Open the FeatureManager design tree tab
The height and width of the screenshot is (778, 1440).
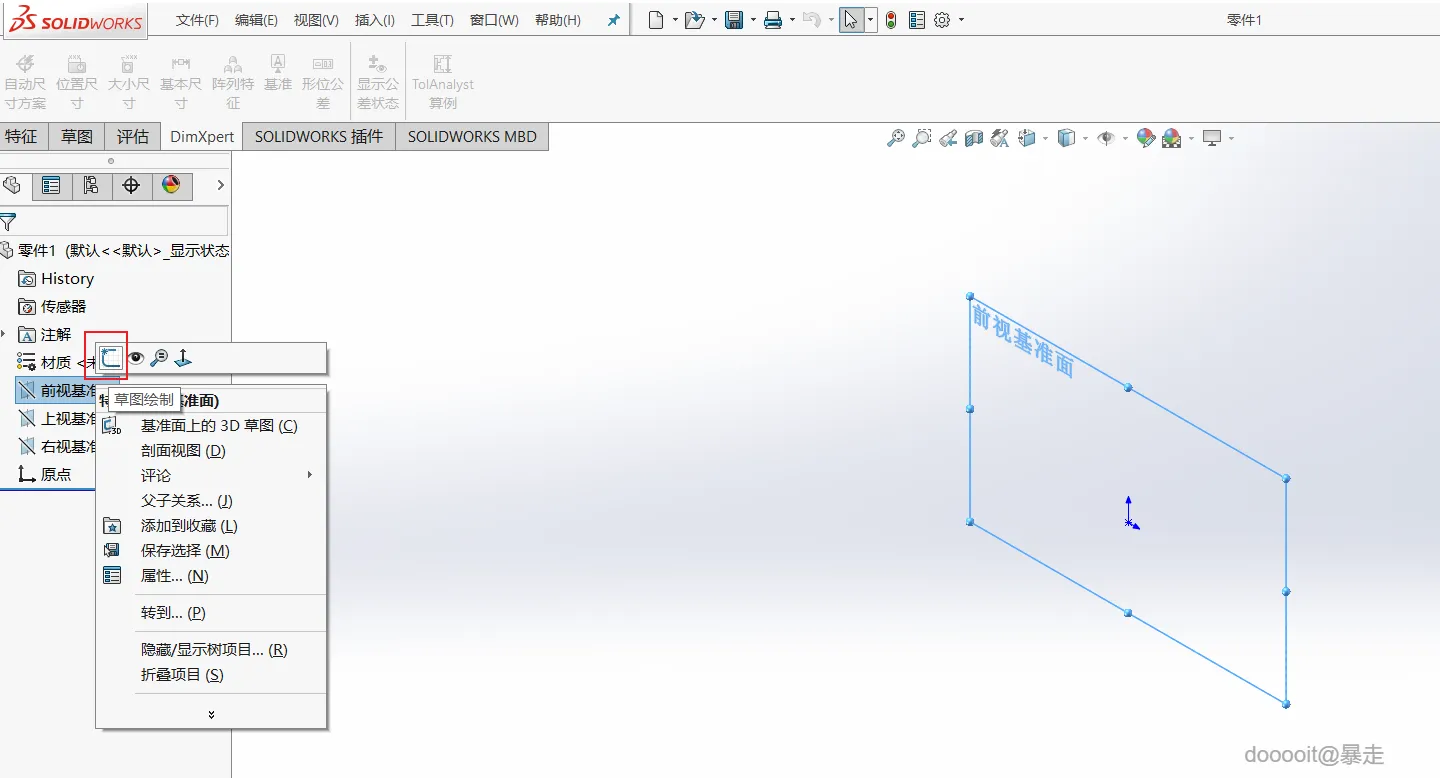[12, 185]
